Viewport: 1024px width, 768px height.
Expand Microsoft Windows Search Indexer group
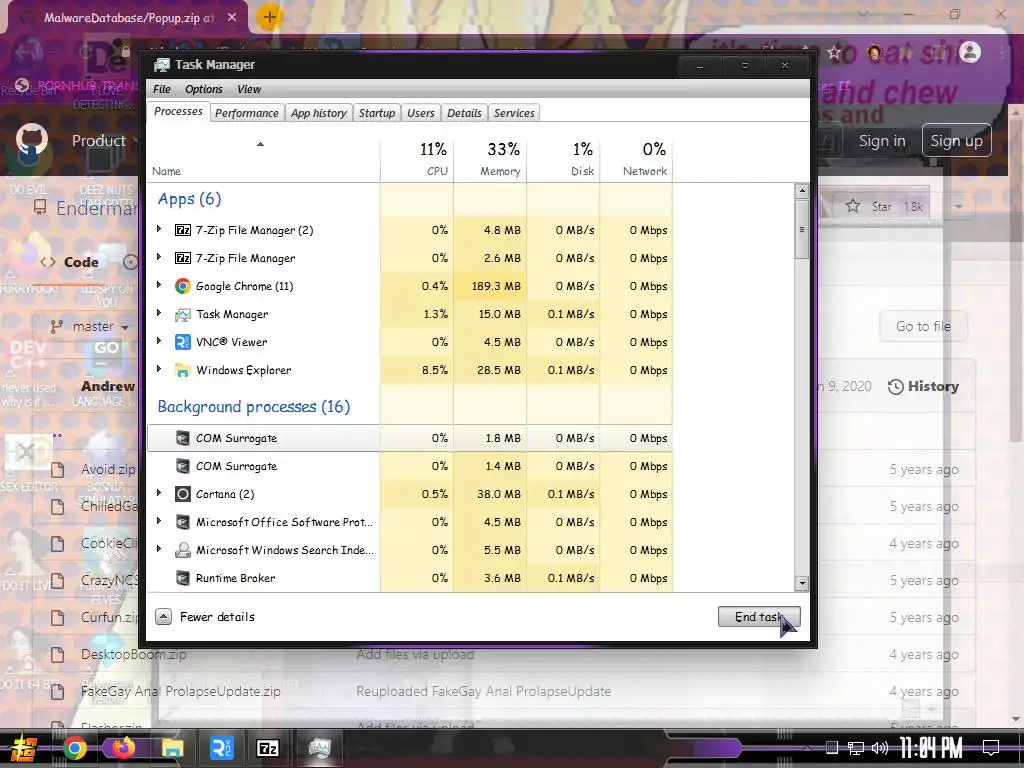(x=159, y=549)
